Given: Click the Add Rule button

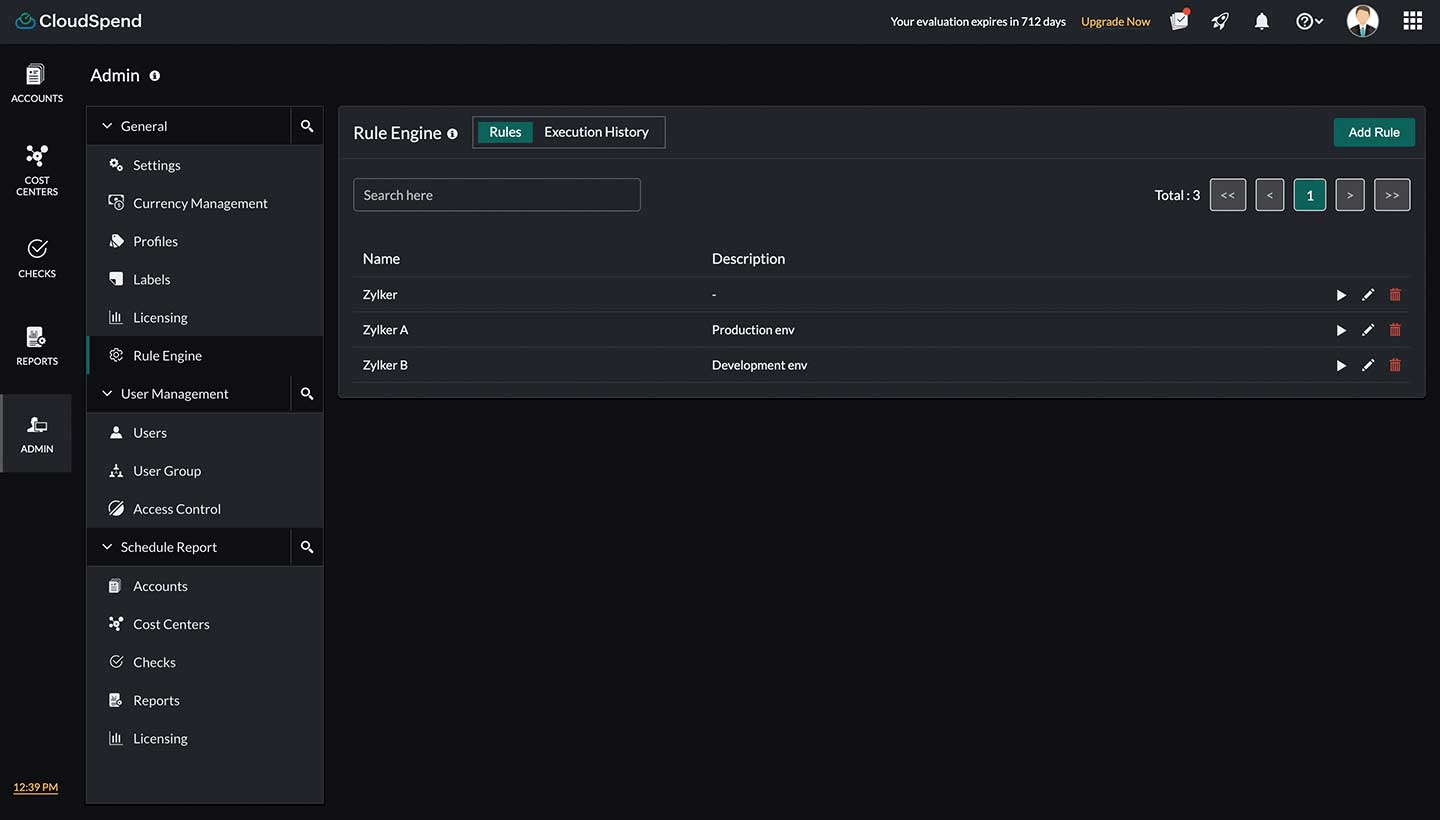Looking at the screenshot, I should pos(1373,132).
